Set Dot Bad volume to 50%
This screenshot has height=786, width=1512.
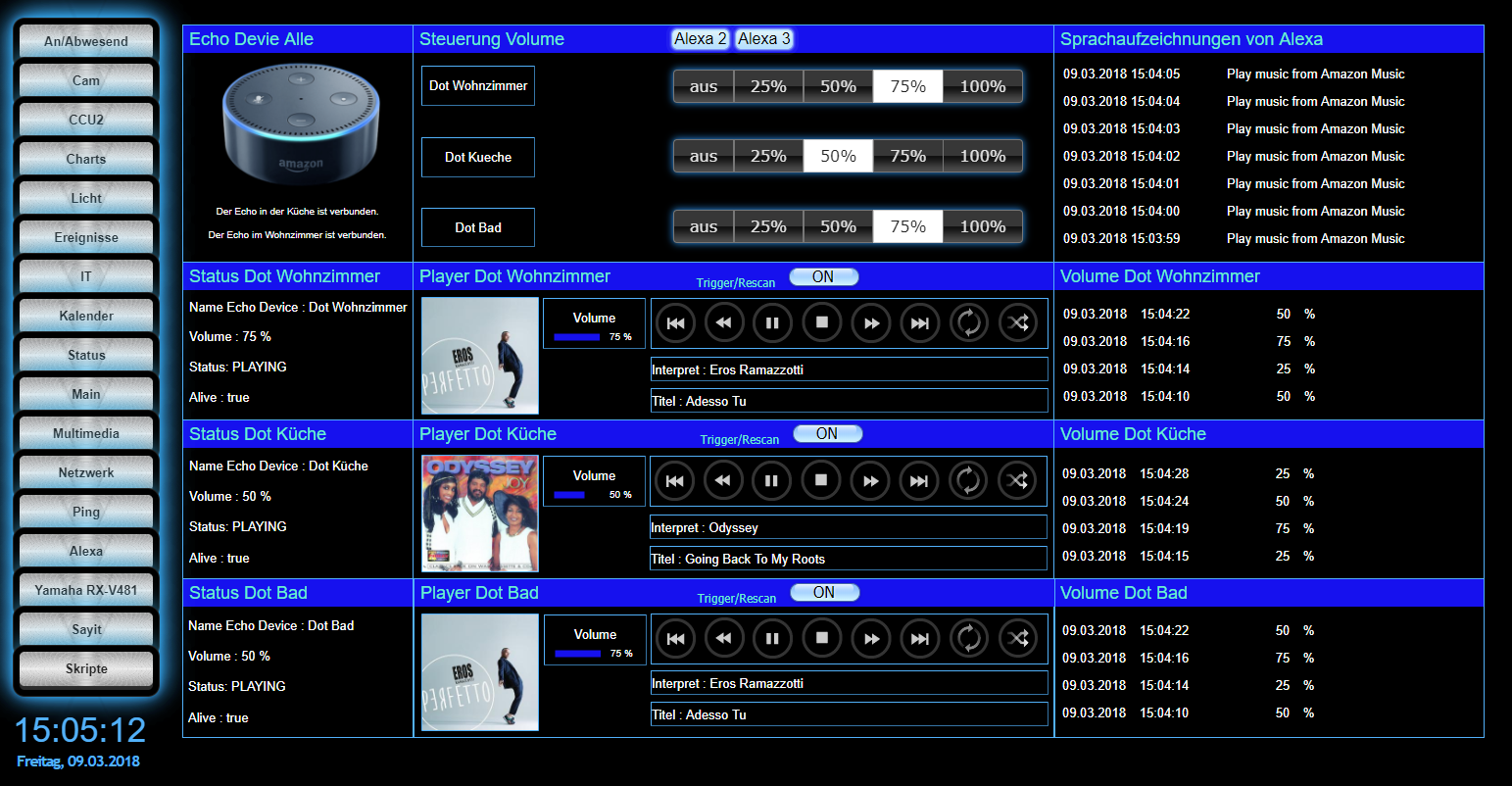click(838, 226)
